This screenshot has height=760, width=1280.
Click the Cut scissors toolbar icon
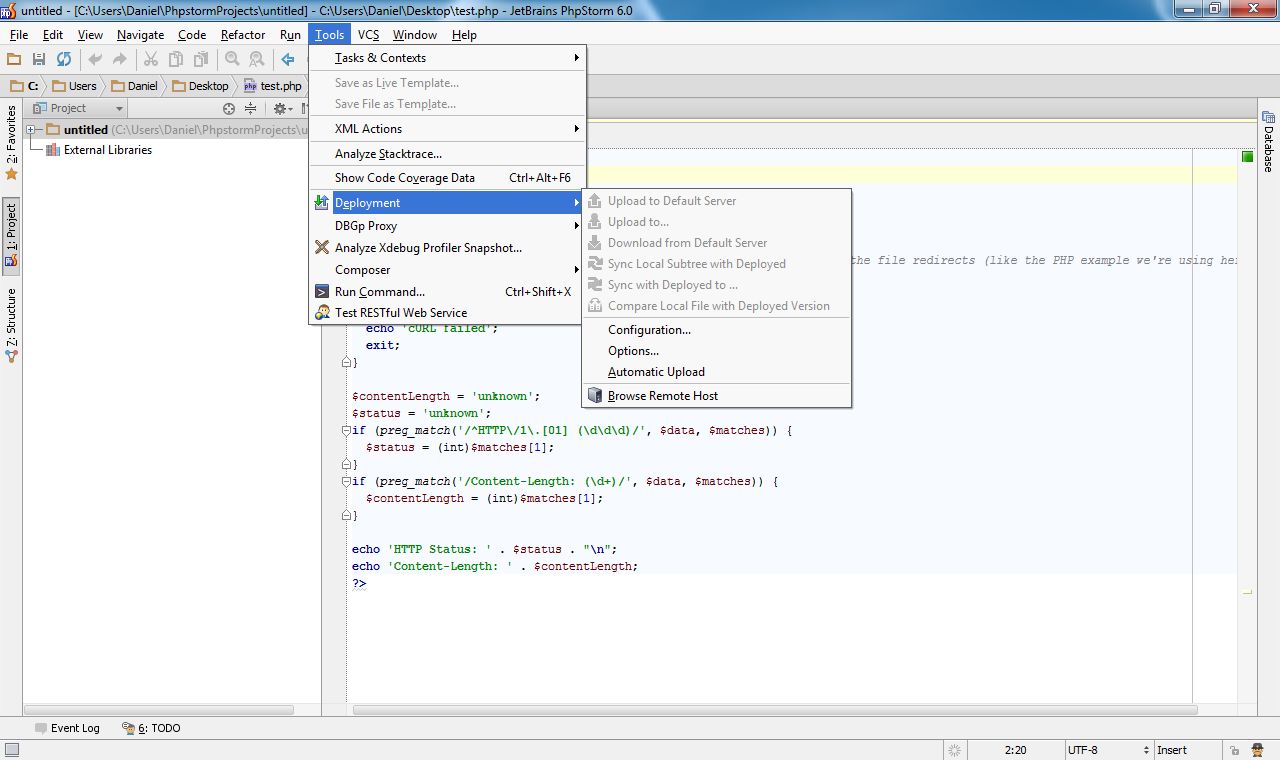[152, 60]
